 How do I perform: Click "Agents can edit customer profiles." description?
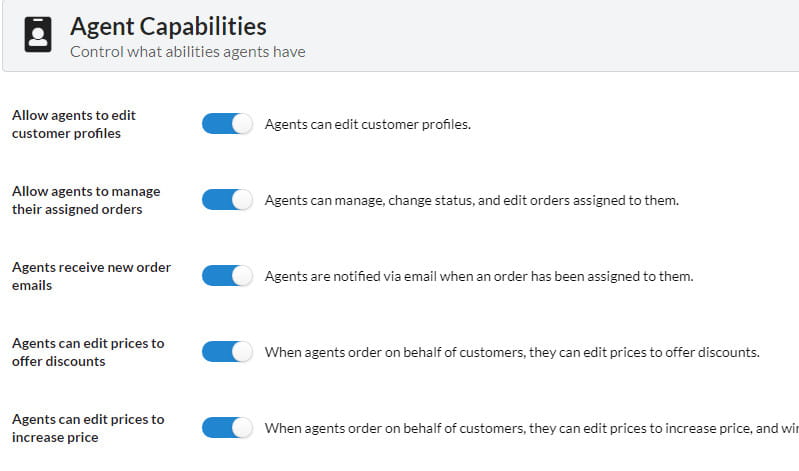coord(367,125)
